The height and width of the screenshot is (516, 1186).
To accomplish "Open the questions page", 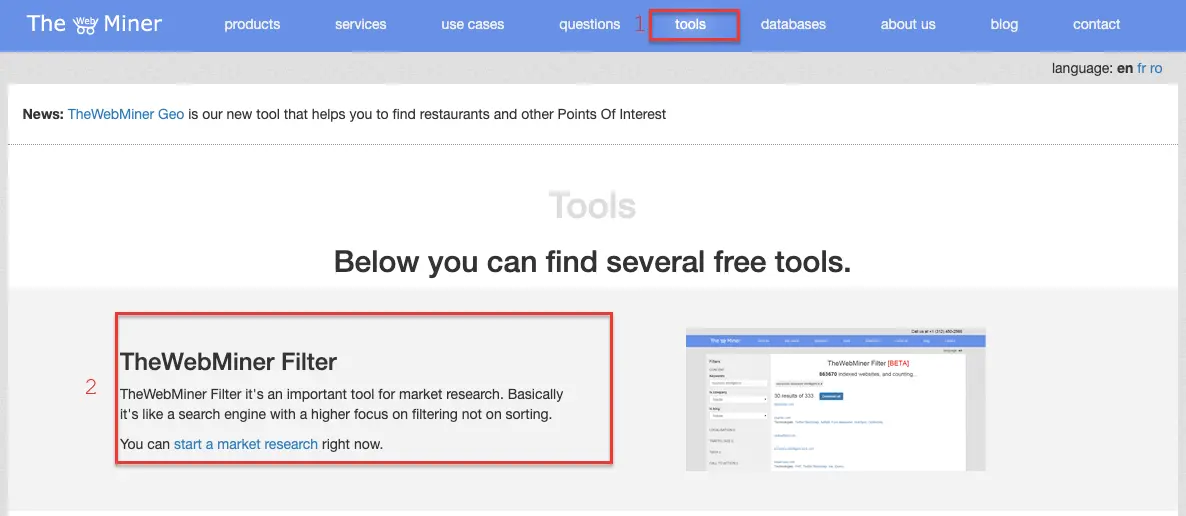I will pyautogui.click(x=589, y=24).
